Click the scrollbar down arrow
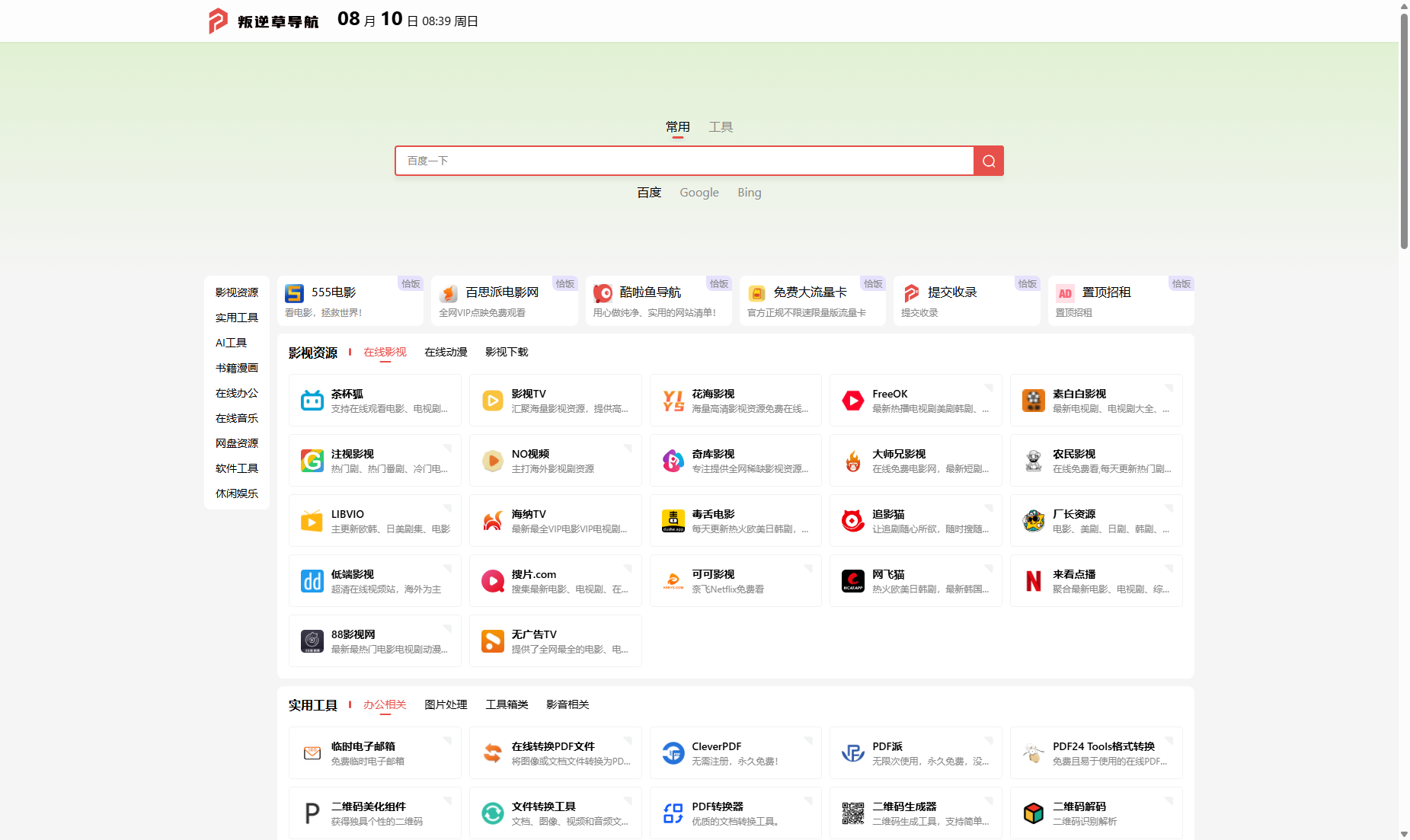Image resolution: width=1410 pixels, height=840 pixels. pyautogui.click(x=1404, y=834)
